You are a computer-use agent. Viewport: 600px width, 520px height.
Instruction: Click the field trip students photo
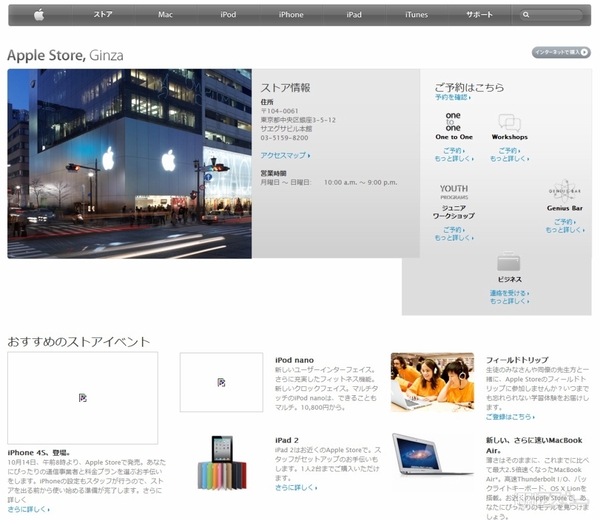coord(432,382)
